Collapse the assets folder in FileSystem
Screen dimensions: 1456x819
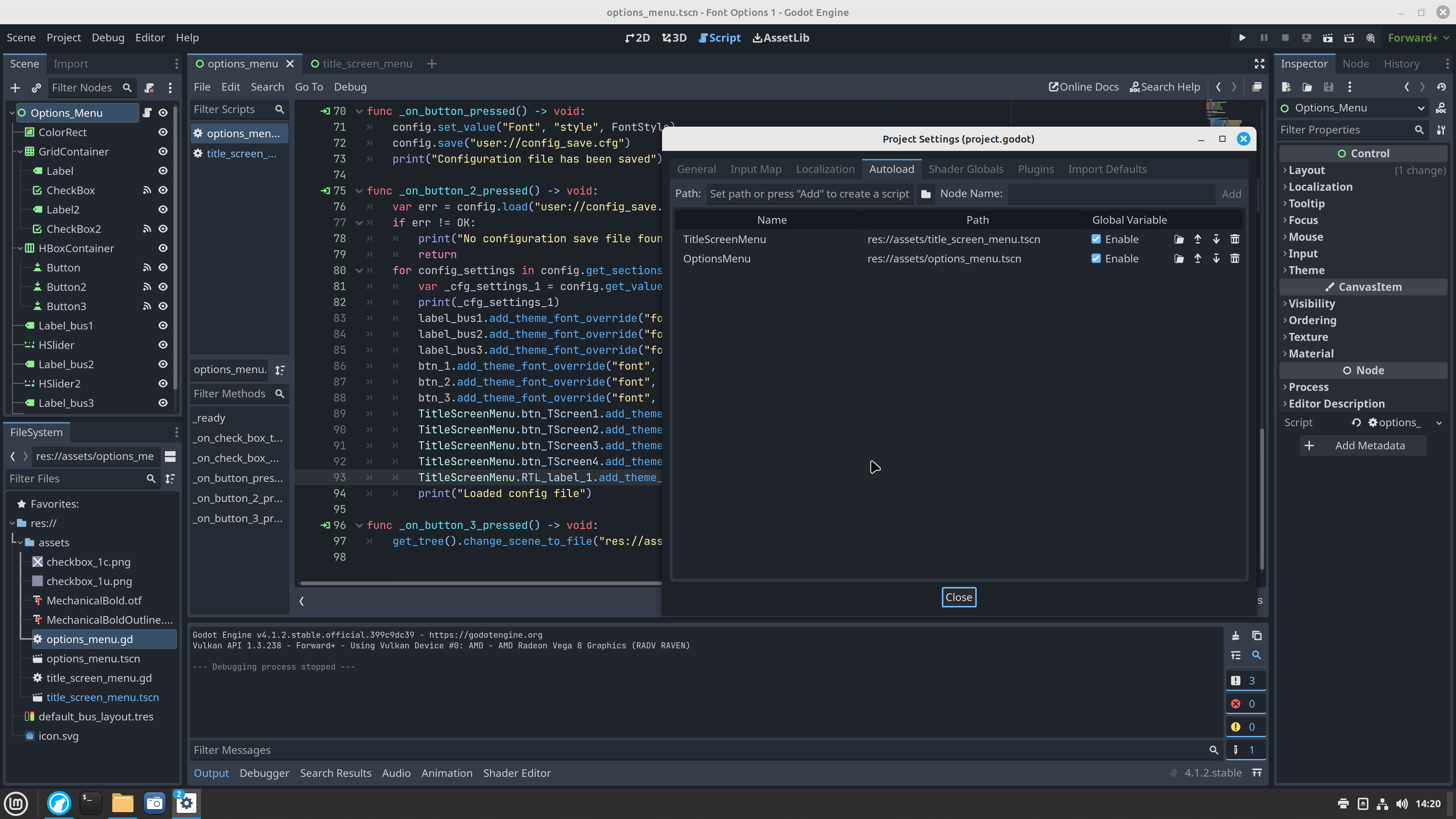pyautogui.click(x=20, y=543)
